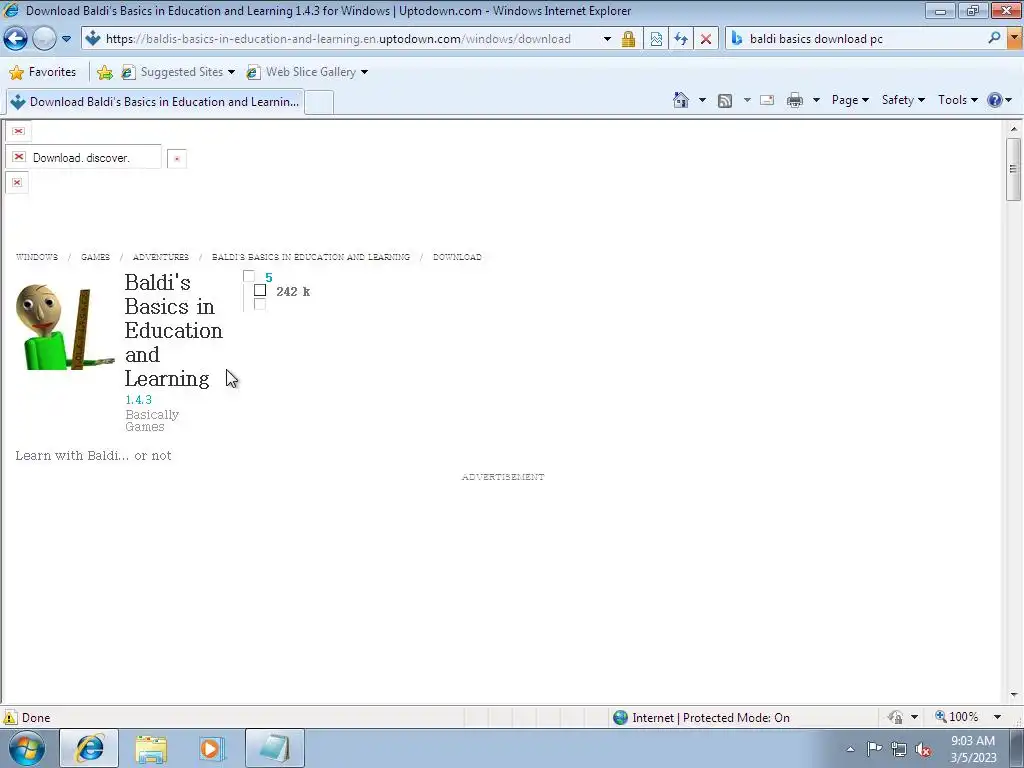The height and width of the screenshot is (768, 1024).
Task: Click Internet Protected Mode status text
Action: (711, 718)
